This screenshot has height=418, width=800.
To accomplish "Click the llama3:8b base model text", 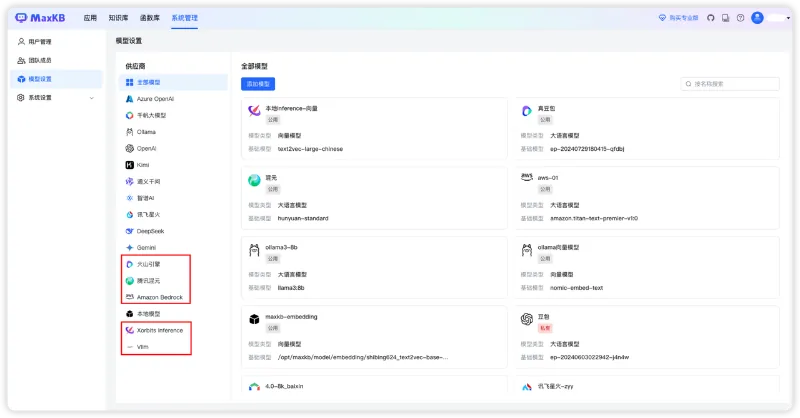I will 291,288.
